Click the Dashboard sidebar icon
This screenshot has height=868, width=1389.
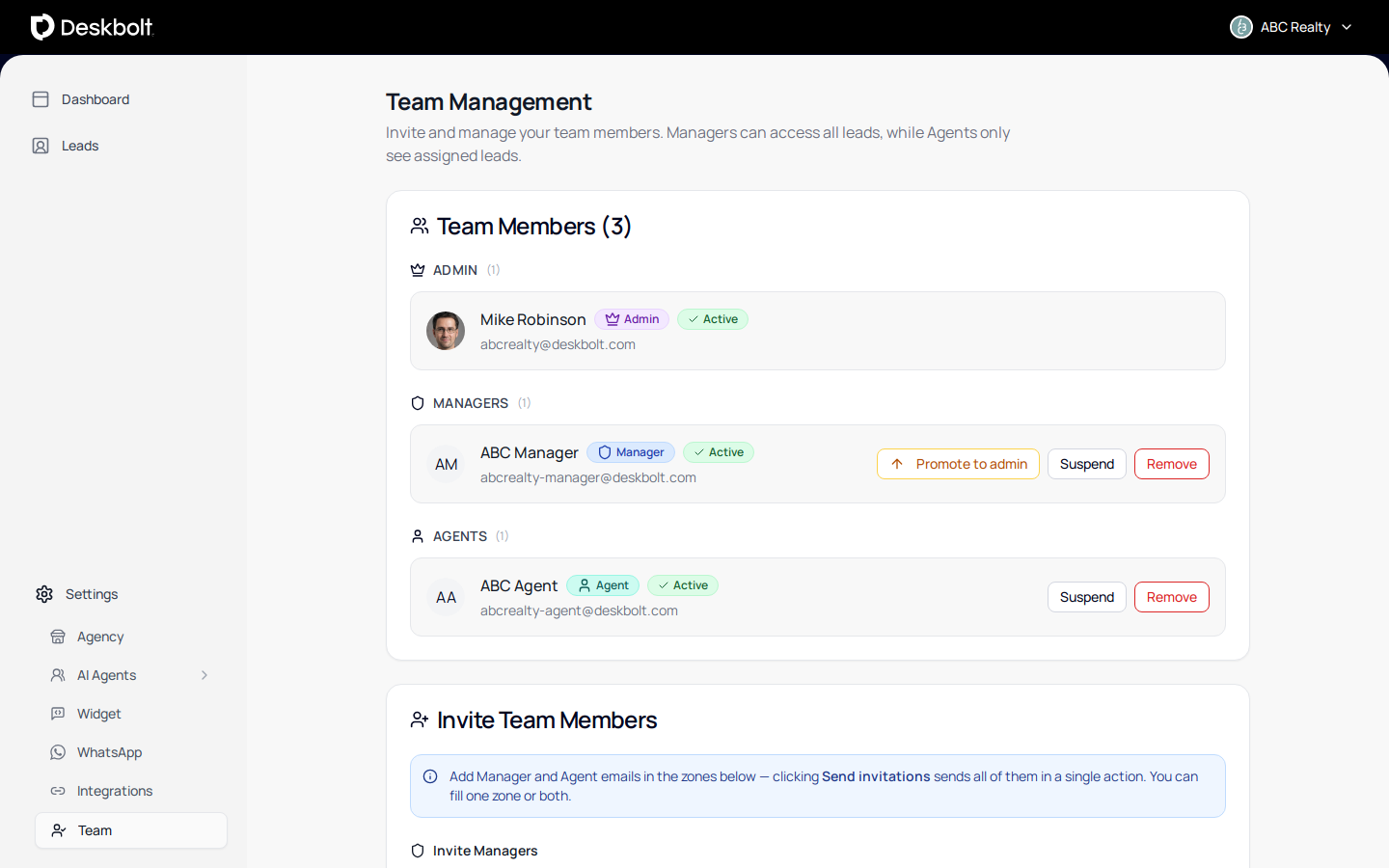pyautogui.click(x=41, y=99)
